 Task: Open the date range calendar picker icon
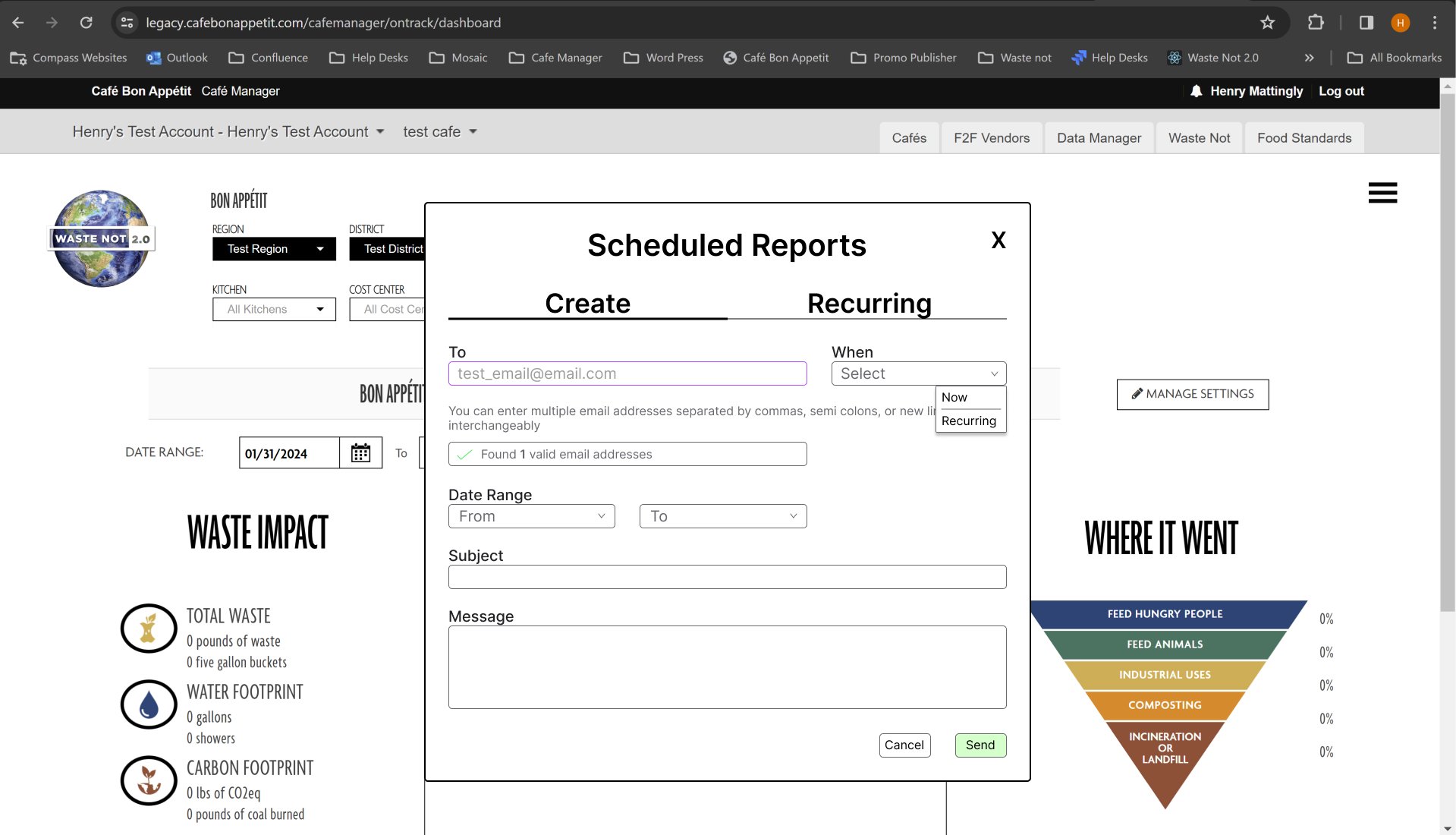360,453
